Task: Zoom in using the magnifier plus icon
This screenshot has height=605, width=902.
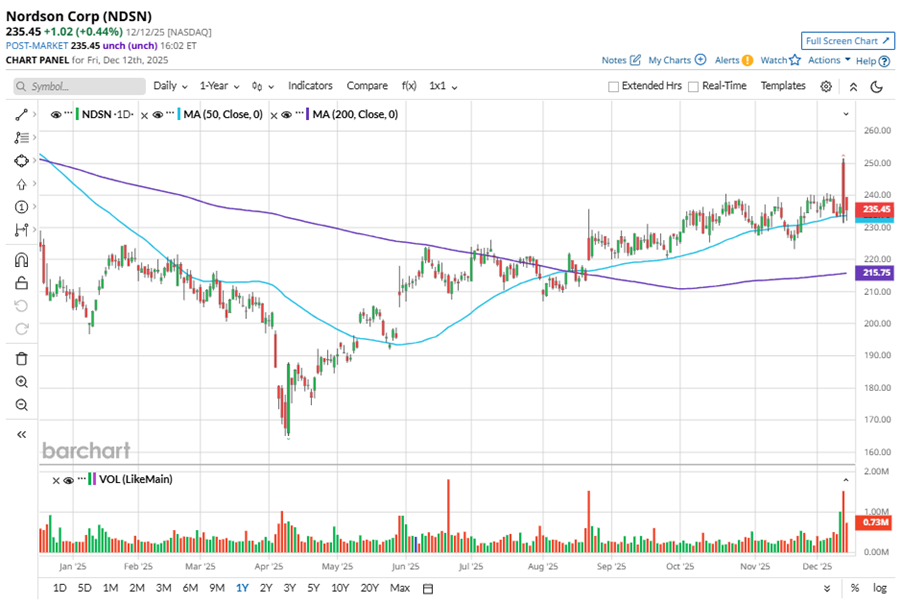Action: coord(21,382)
